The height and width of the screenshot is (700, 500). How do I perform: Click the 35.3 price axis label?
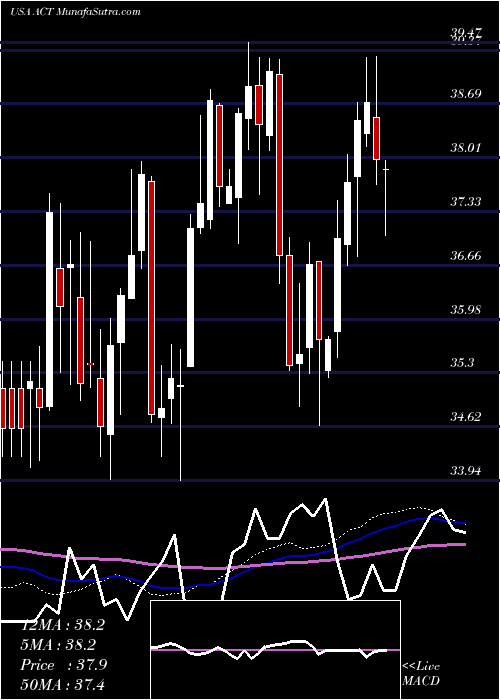(462, 362)
